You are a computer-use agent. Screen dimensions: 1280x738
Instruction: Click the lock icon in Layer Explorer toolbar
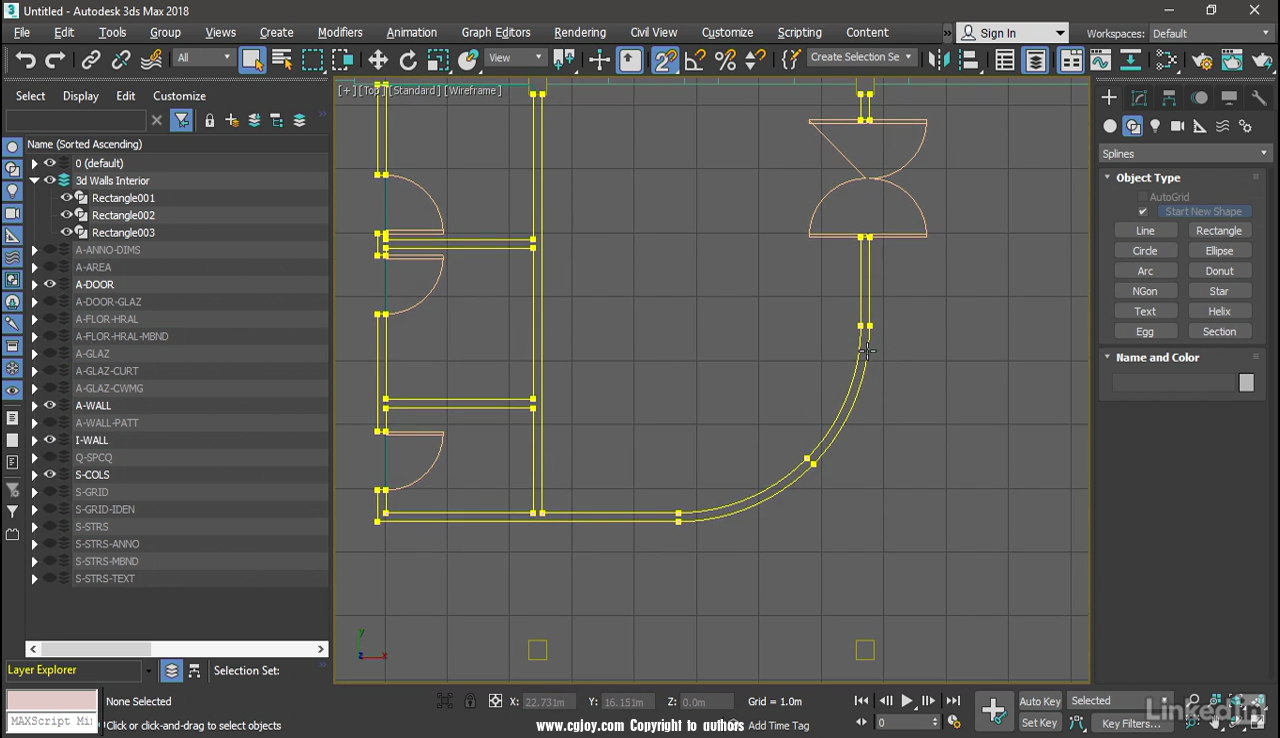point(210,121)
